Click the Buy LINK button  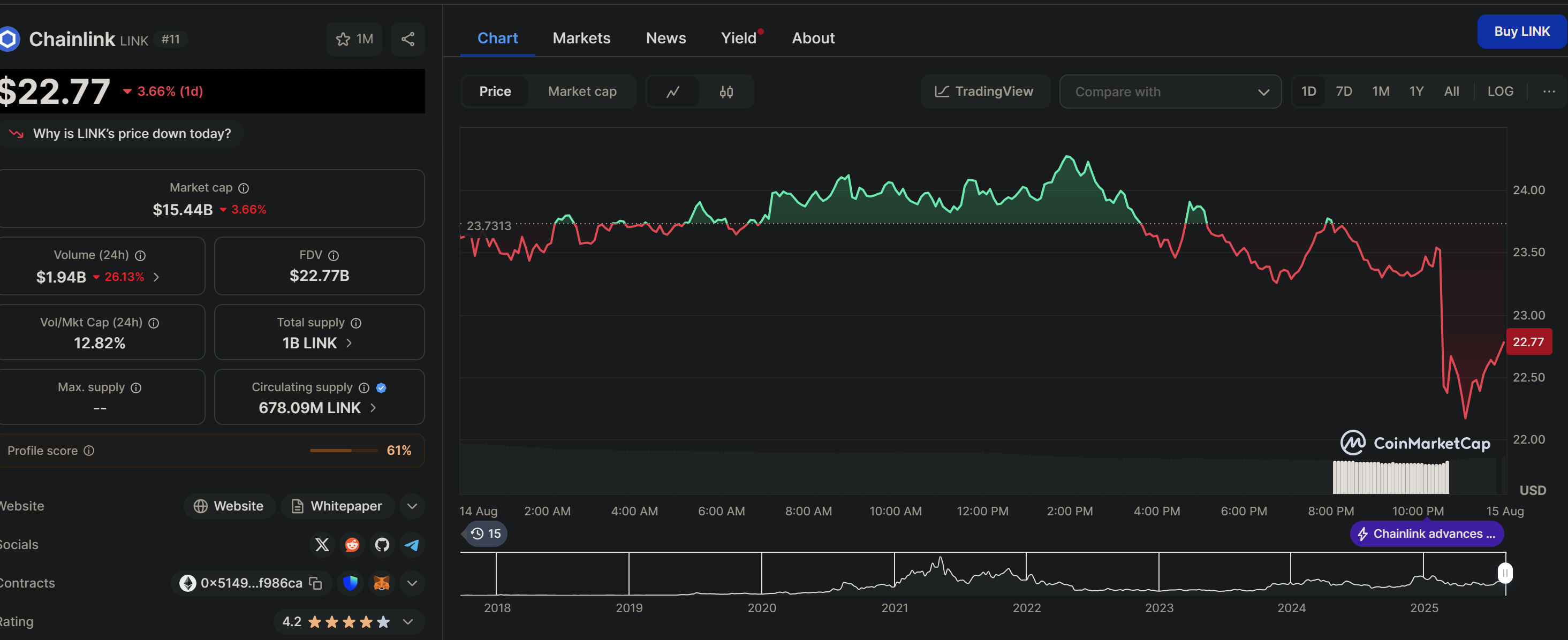point(1521,32)
